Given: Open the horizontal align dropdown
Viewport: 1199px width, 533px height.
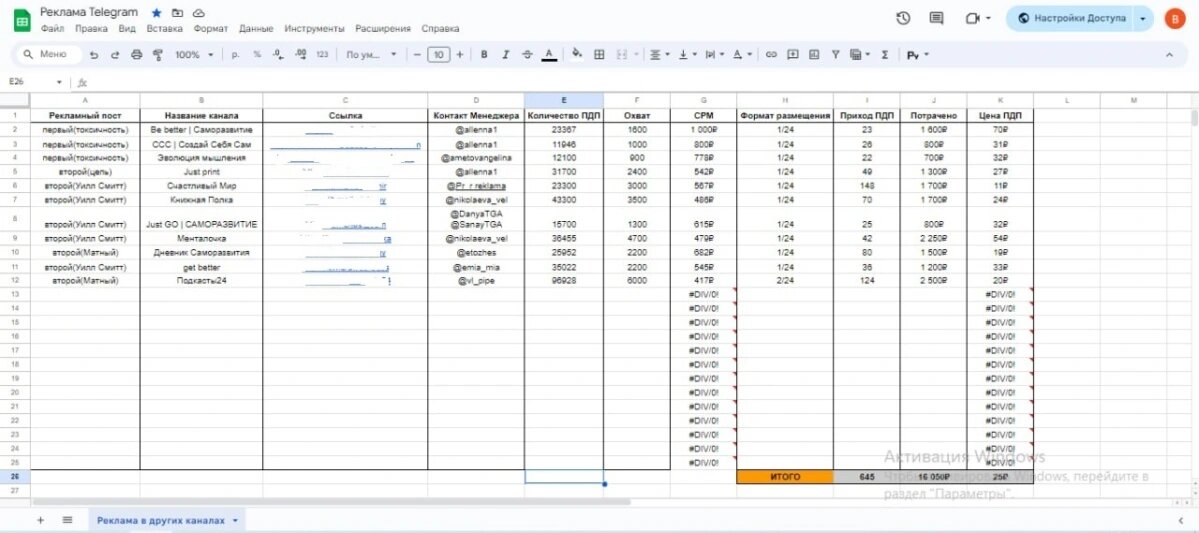Looking at the screenshot, I should tap(659, 54).
